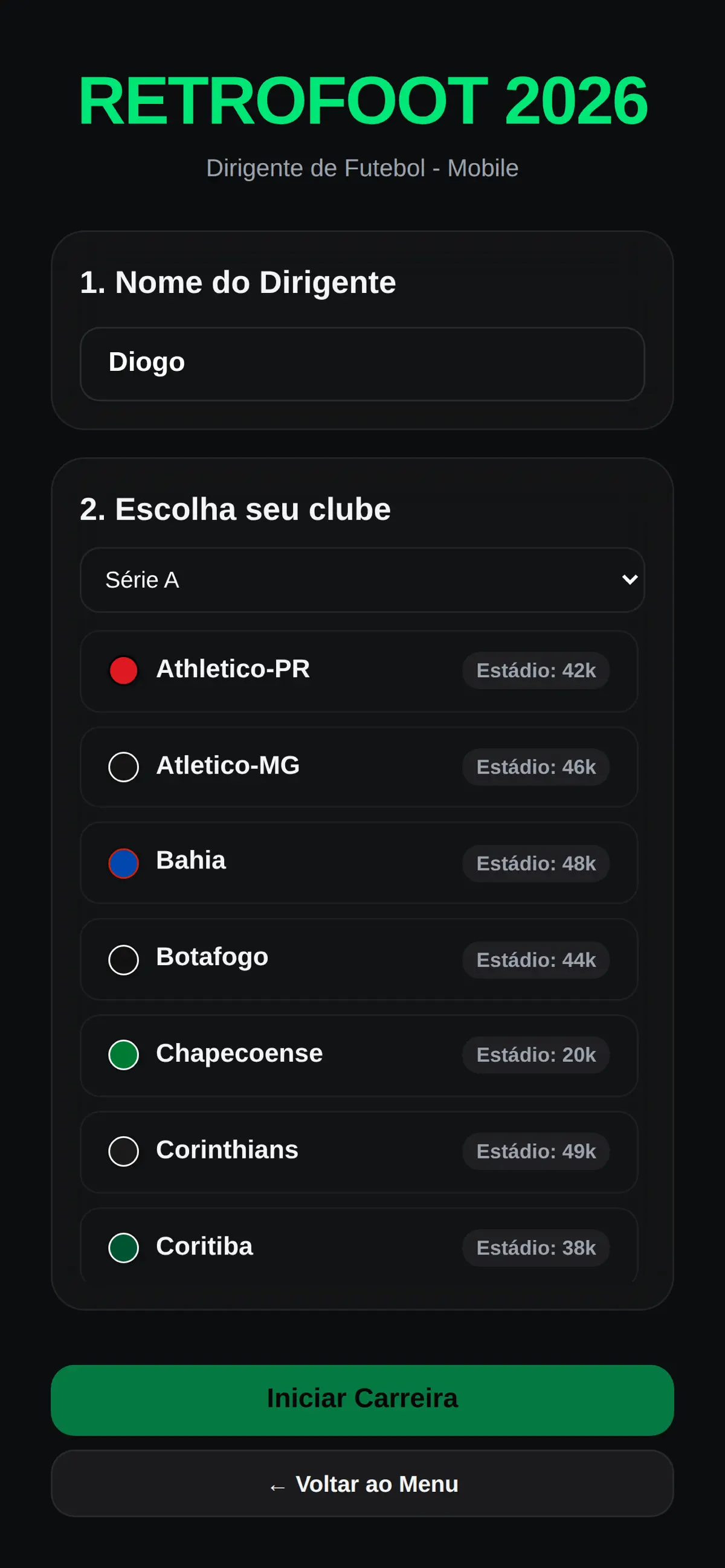The width and height of the screenshot is (725, 1568).
Task: Click the black Botafogo club color circle
Action: pos(124,959)
